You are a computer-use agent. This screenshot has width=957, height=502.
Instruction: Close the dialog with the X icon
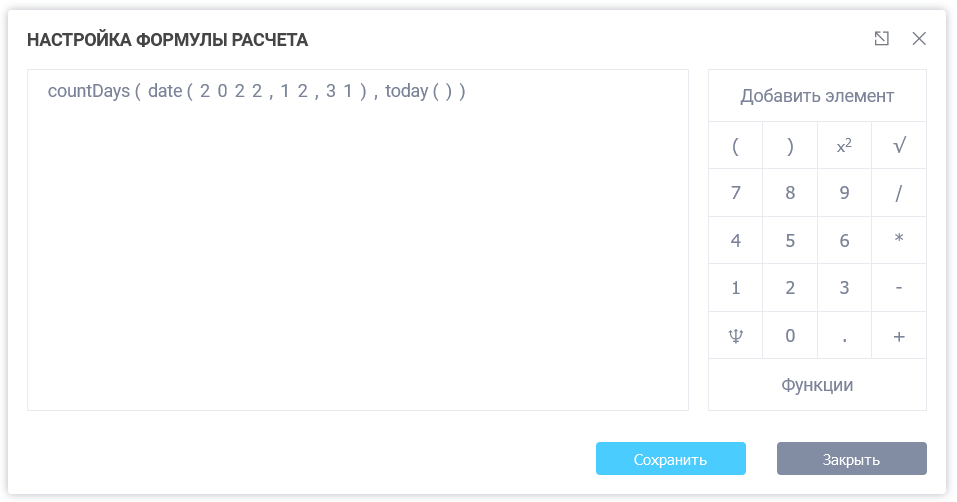(919, 39)
